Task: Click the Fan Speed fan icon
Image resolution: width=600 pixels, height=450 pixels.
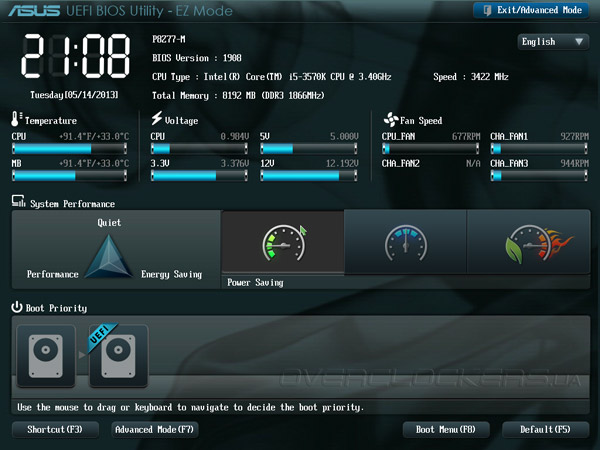Action: coord(391,120)
